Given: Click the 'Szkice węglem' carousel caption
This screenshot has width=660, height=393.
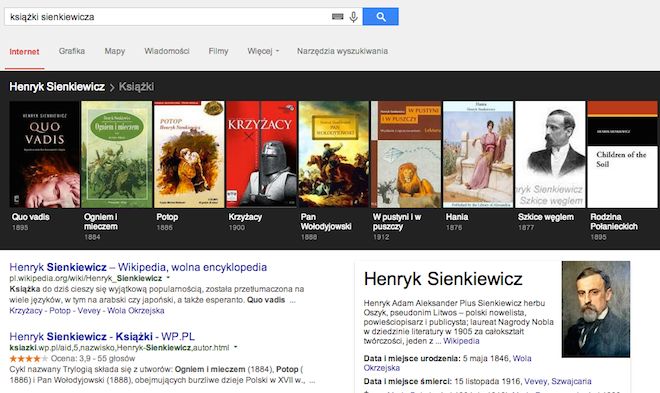Looking at the screenshot, I should point(546,217).
